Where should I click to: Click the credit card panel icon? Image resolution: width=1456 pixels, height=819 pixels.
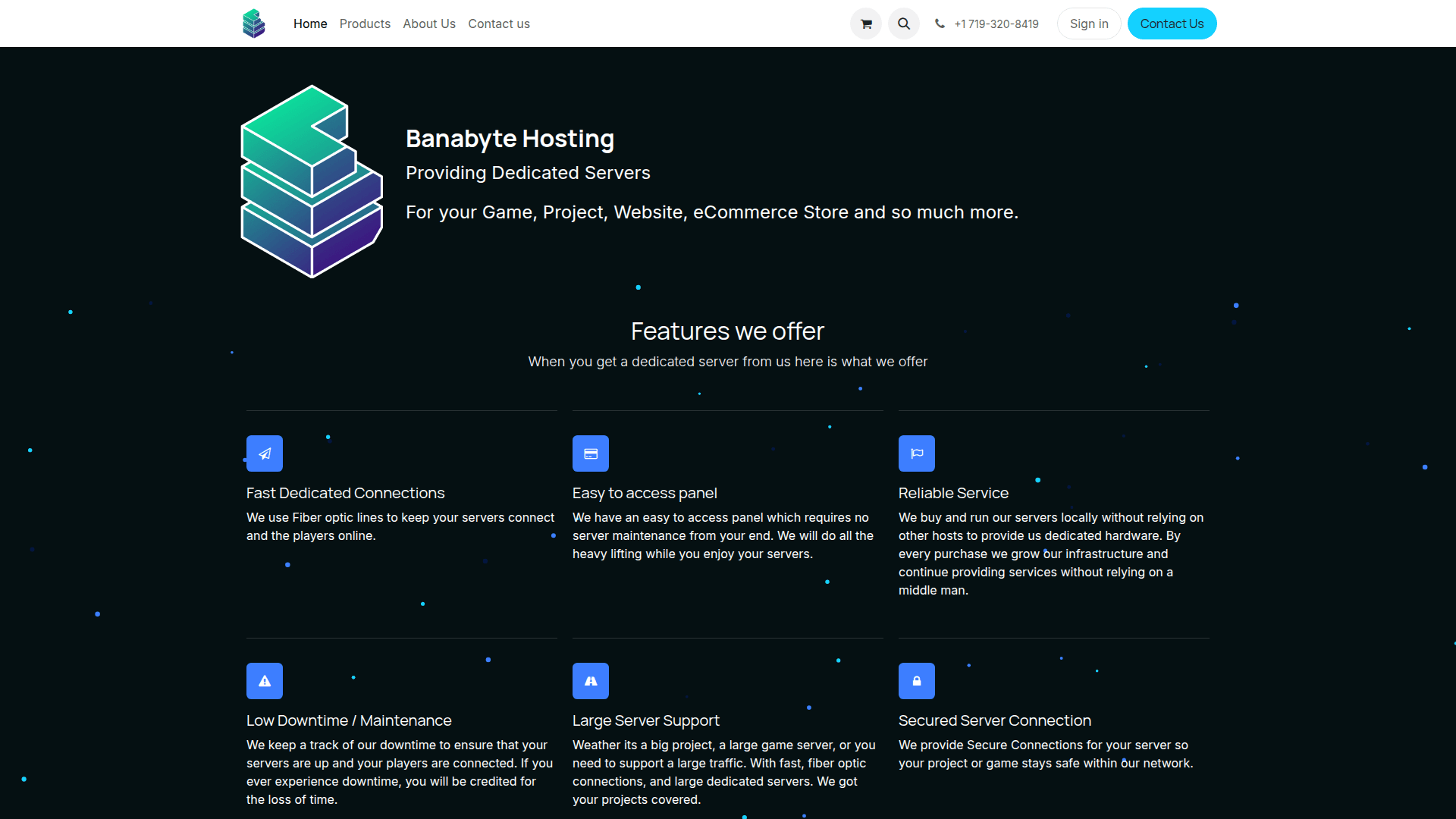pos(591,453)
